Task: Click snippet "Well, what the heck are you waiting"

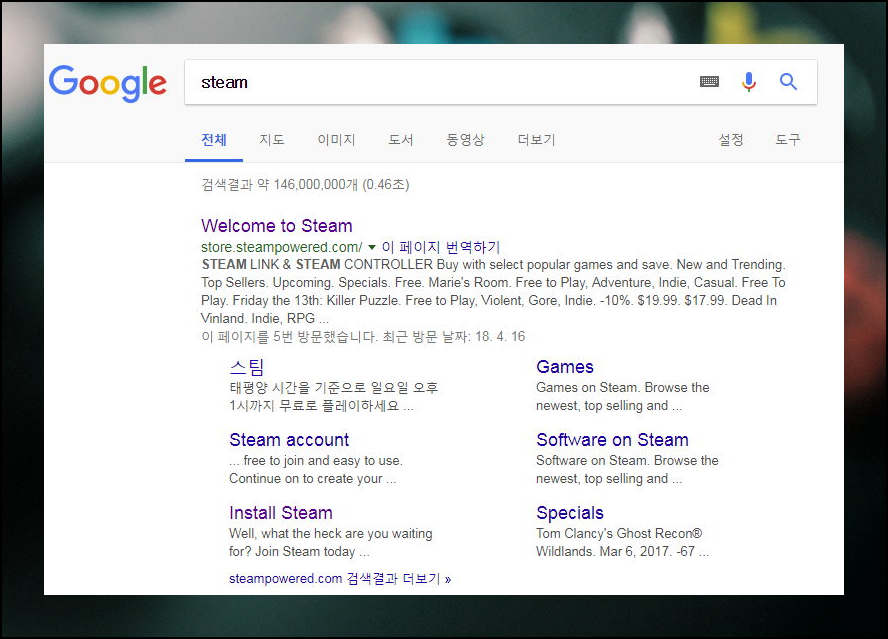Action: 331,534
